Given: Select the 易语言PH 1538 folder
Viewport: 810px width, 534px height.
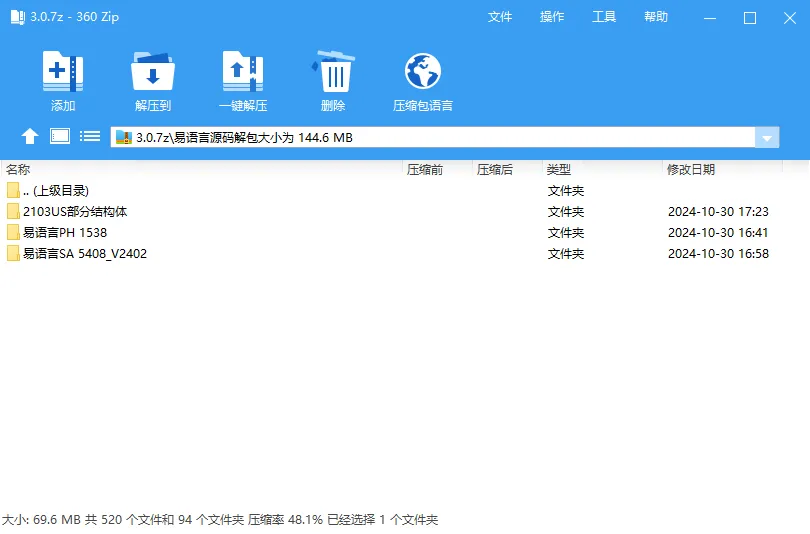Looking at the screenshot, I should [64, 233].
